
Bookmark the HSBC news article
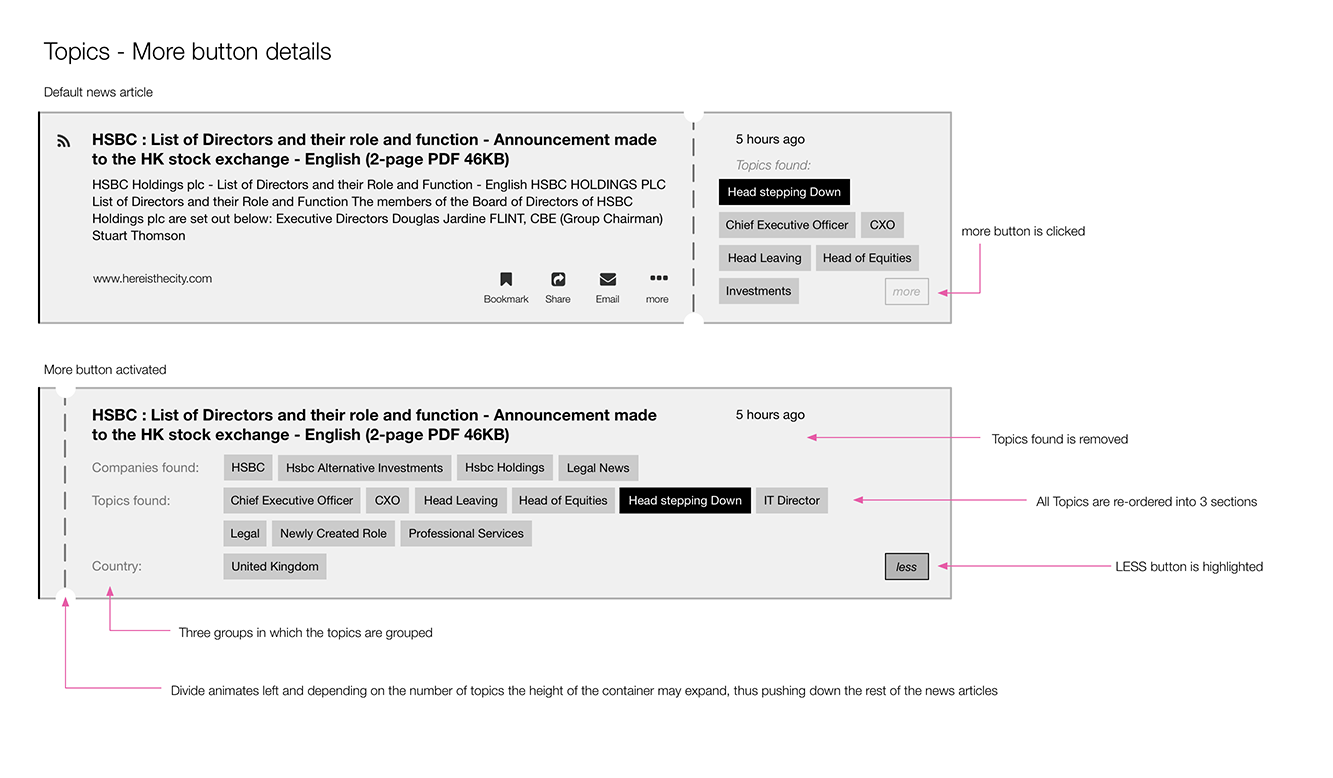(x=506, y=280)
